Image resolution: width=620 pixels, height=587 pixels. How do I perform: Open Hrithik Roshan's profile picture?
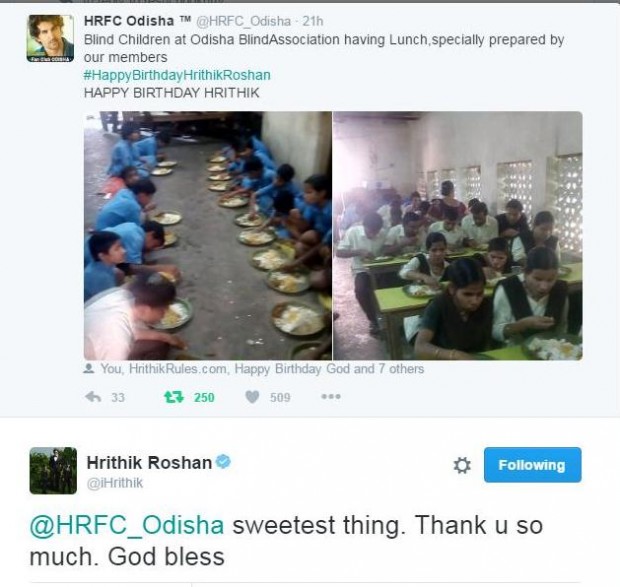[53, 470]
